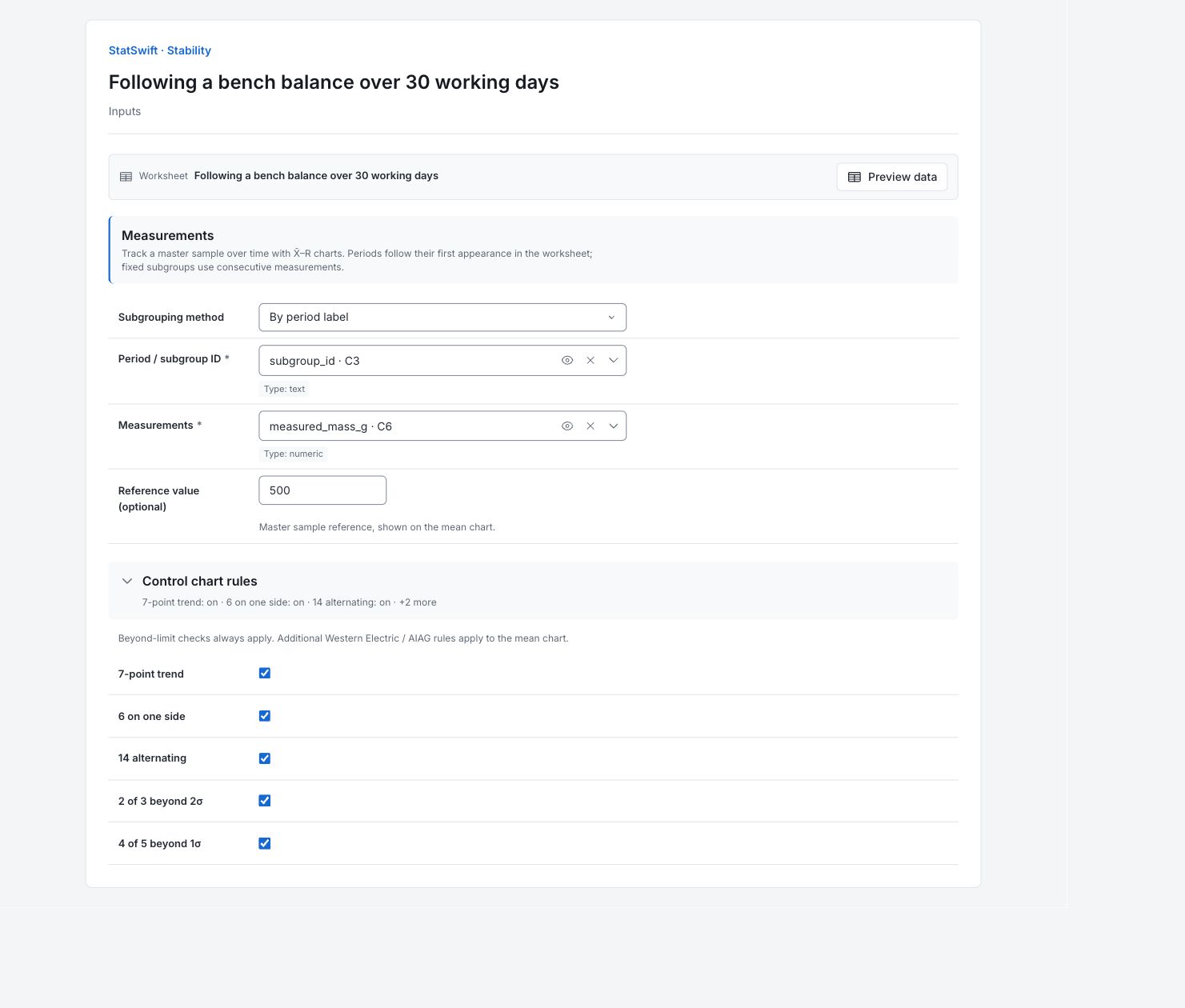The image size is (1185, 1008).
Task: Clear the subgroup_id selection with X icon
Action: point(590,360)
